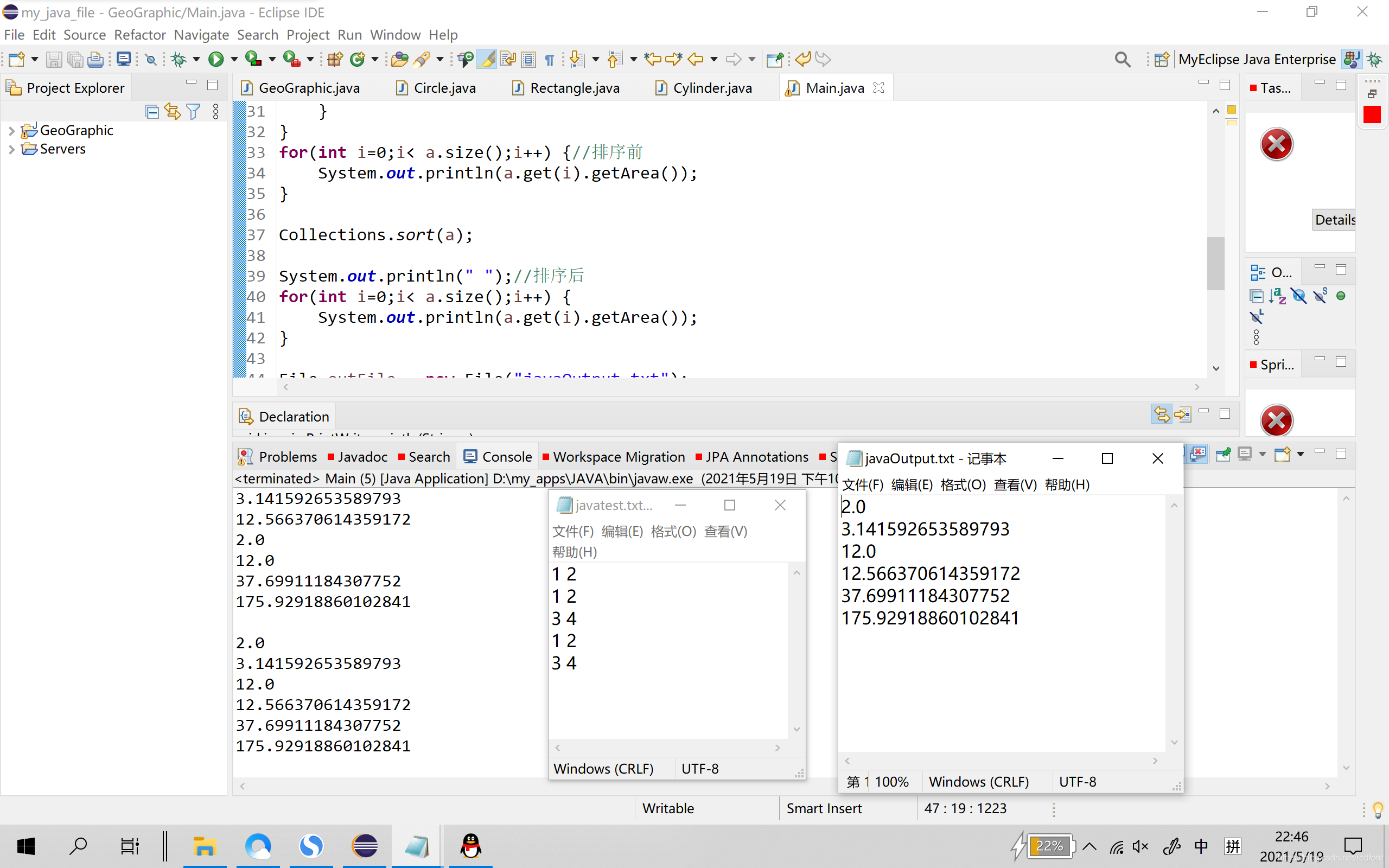This screenshot has height=868, width=1389.
Task: Toggle Skip All Breakpoints
Action: (x=151, y=59)
